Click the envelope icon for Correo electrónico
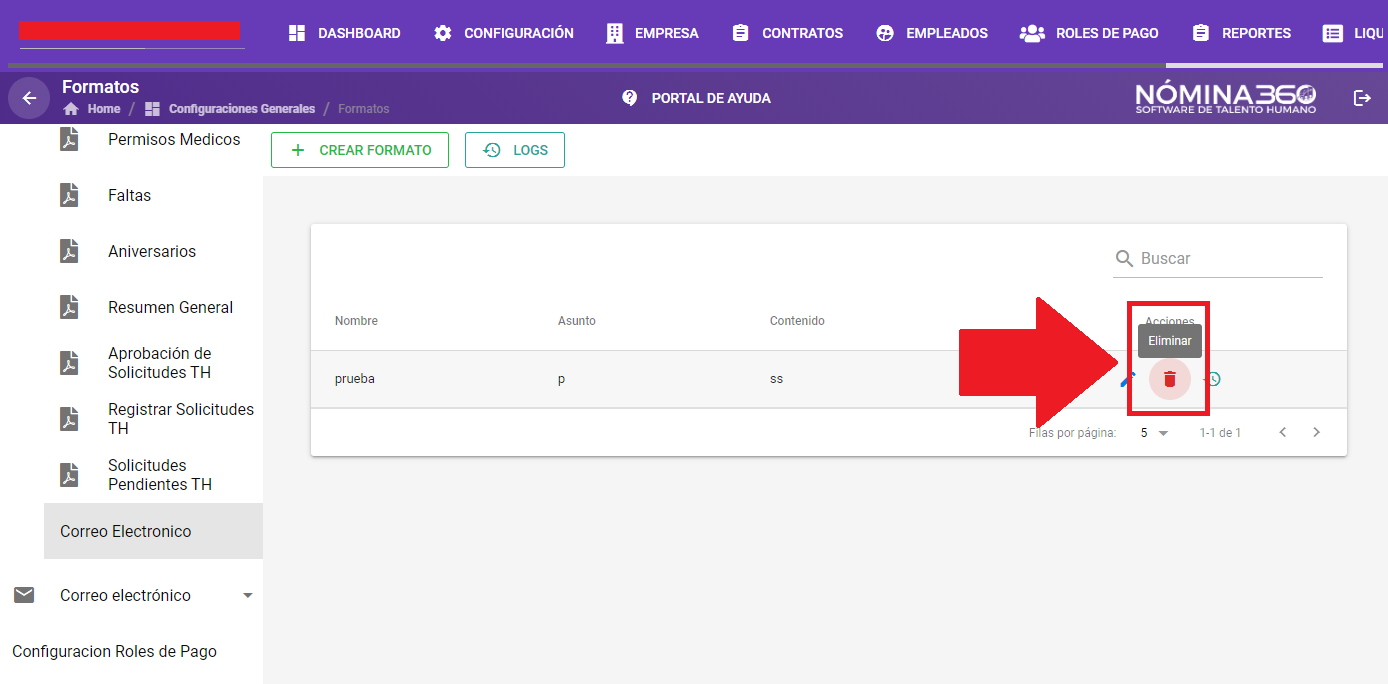This screenshot has height=684, width=1388. [24, 595]
